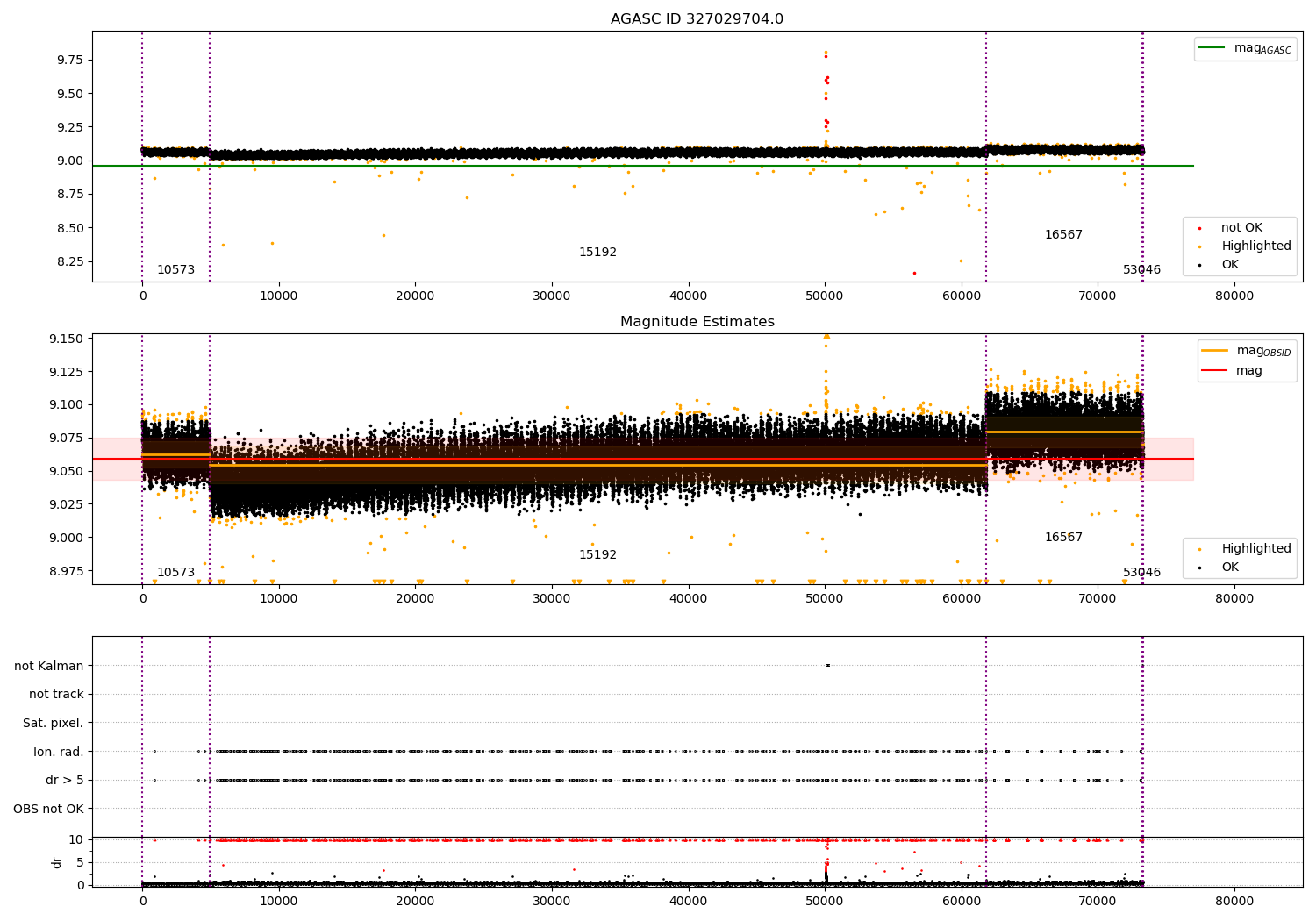The height and width of the screenshot is (921, 1316).
Task: Click the 16567 observation label in middle plot
Action: coord(1063,538)
